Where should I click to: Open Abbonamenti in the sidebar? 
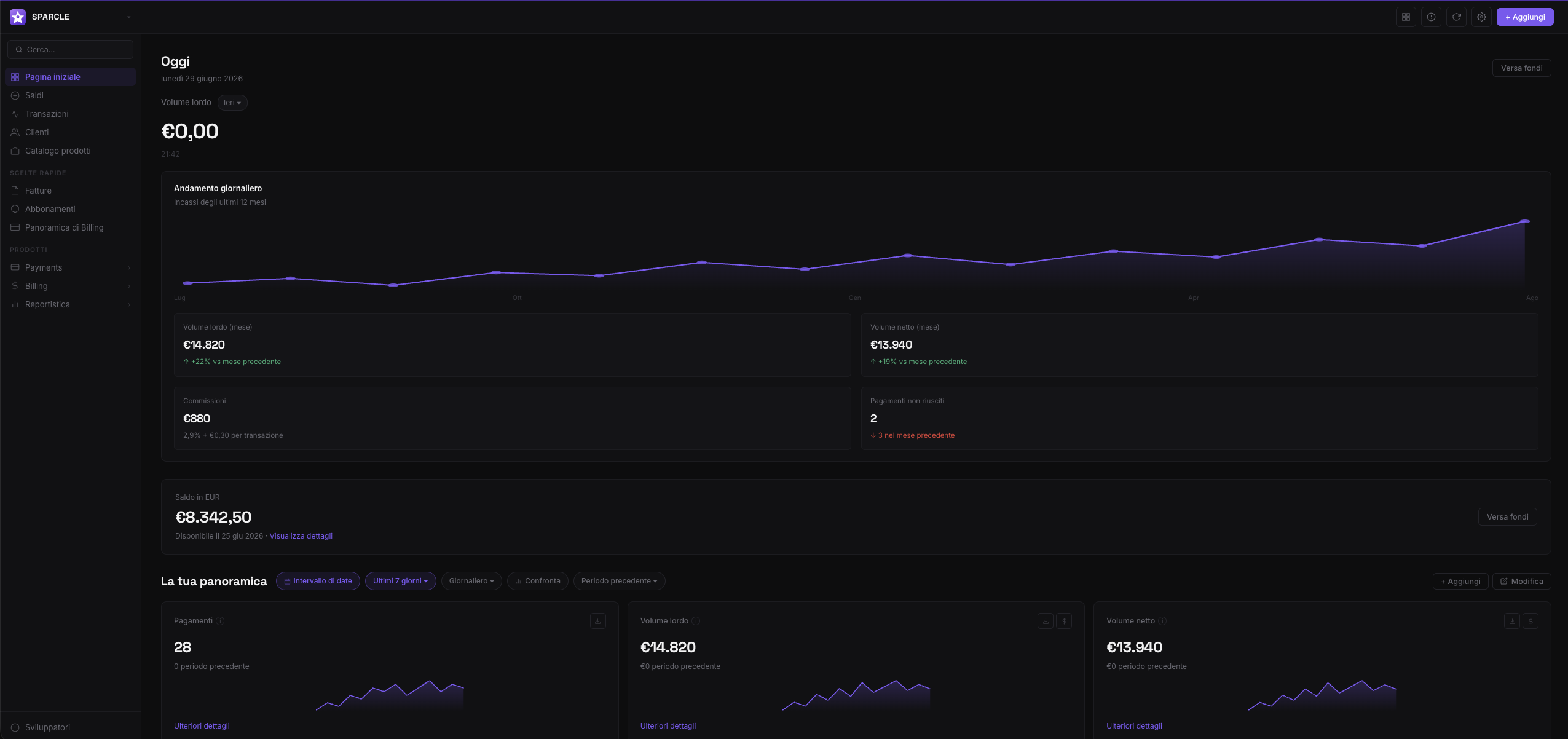(x=70, y=209)
